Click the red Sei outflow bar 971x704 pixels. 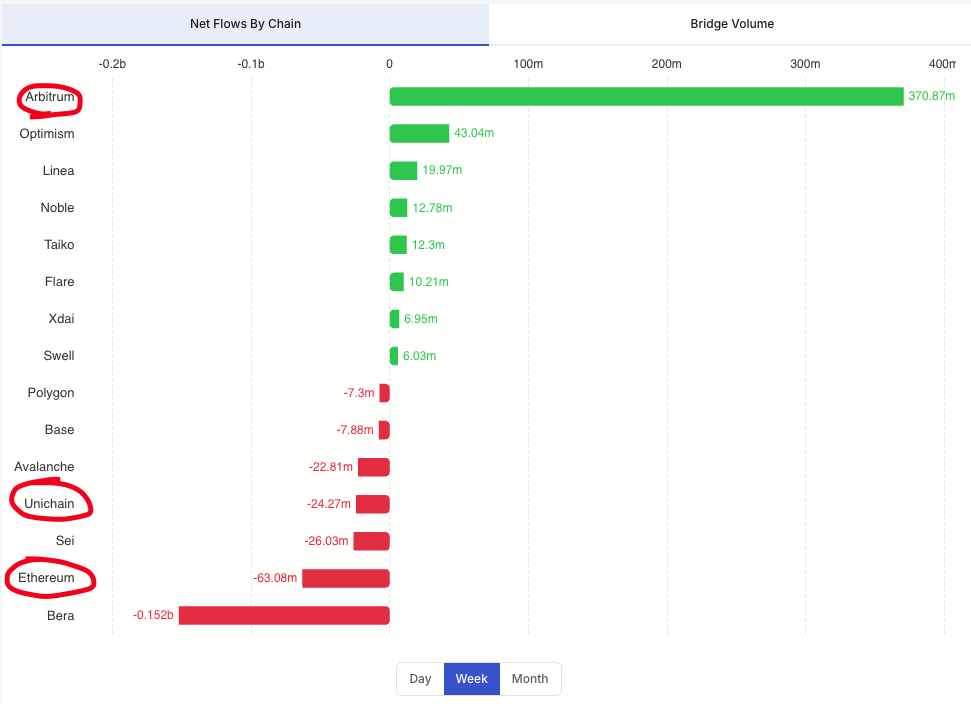tap(372, 541)
